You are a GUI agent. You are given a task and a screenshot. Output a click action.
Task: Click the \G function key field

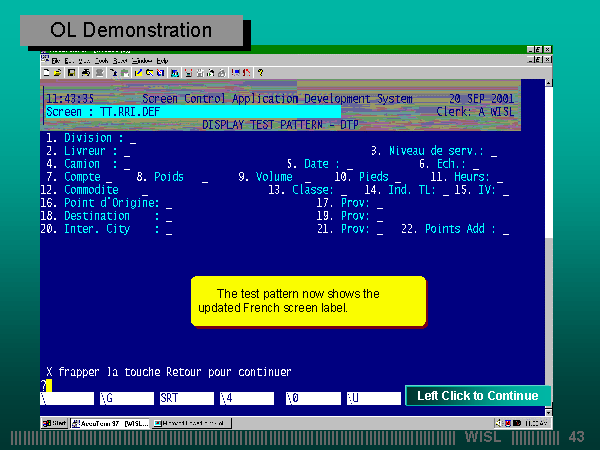pyautogui.click(x=126, y=398)
